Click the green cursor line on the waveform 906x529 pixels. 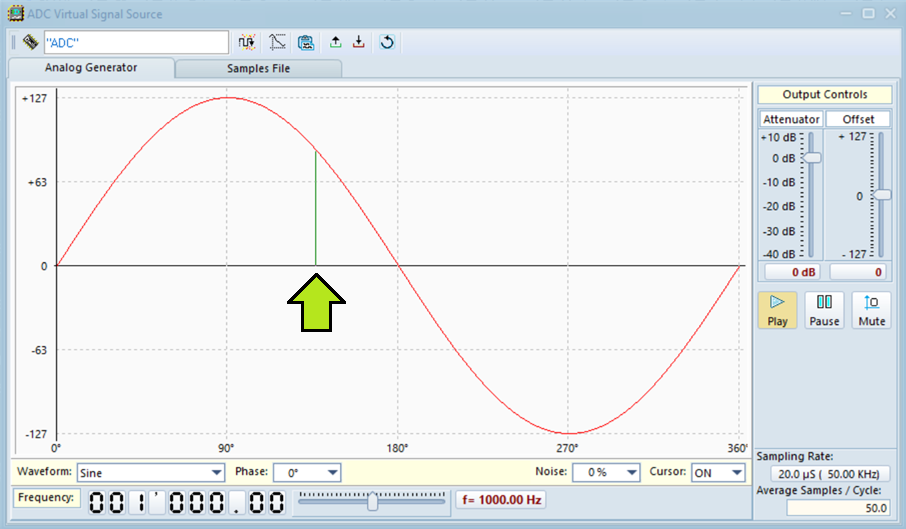pyautogui.click(x=315, y=208)
